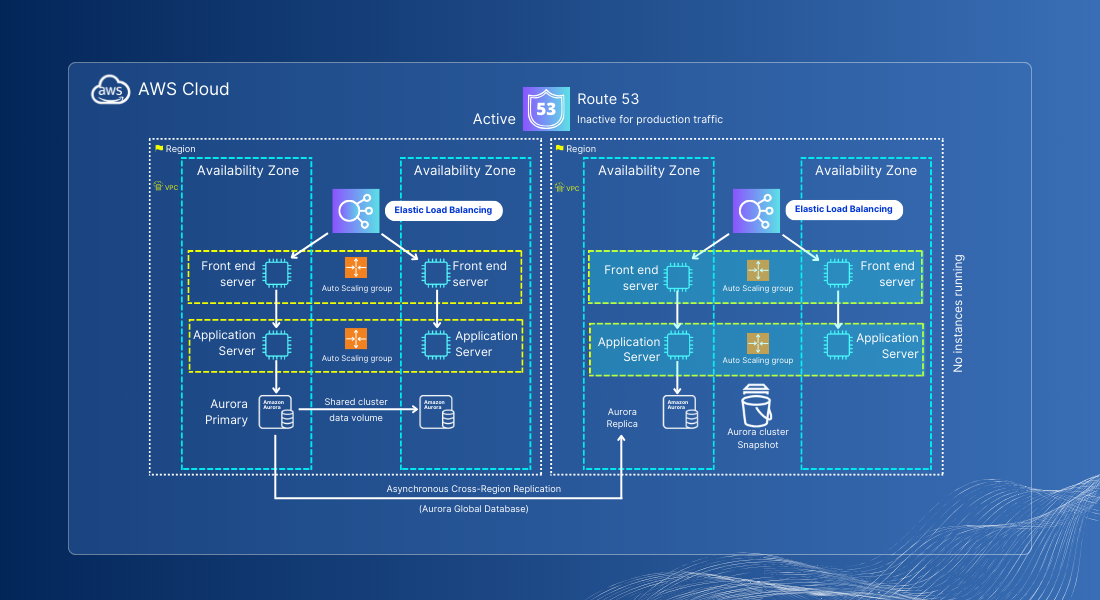Click the "Aurora Primary" label
Image resolution: width=1100 pixels, height=600 pixels.
click(x=227, y=412)
